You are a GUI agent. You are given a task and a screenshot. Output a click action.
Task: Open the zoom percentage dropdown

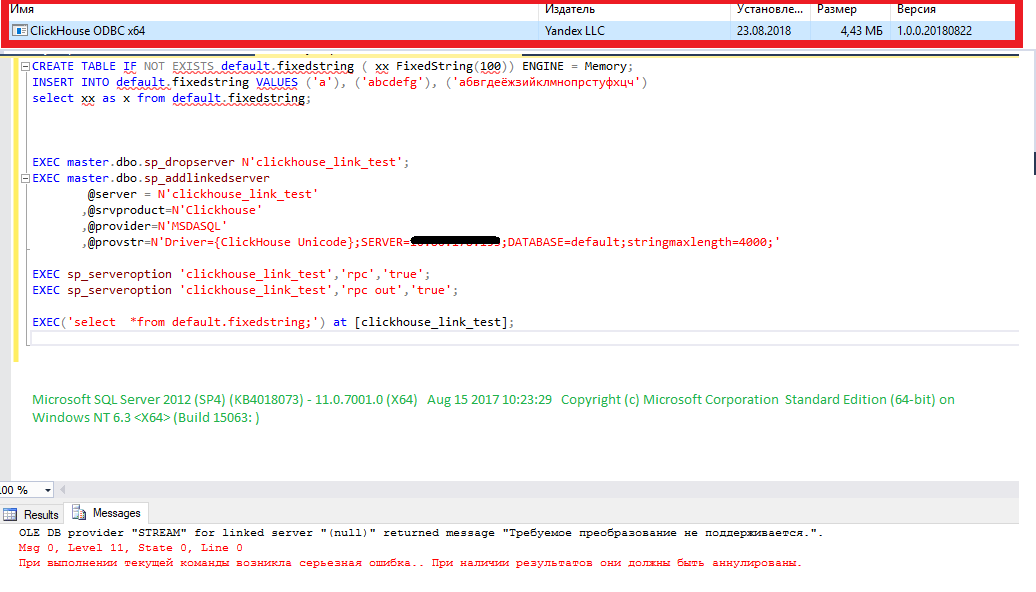[45, 490]
